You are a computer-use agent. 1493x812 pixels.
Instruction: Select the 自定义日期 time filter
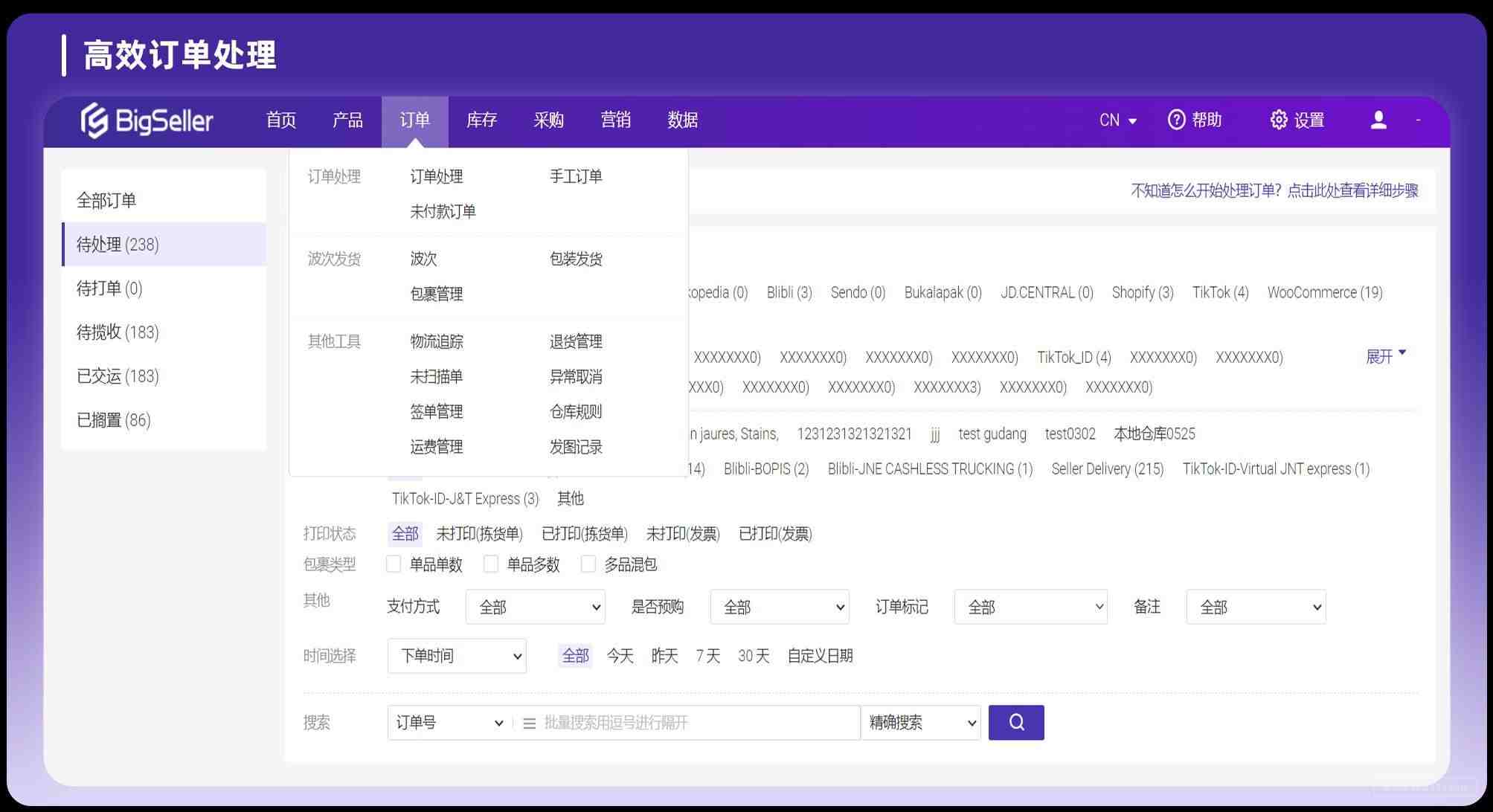820,656
